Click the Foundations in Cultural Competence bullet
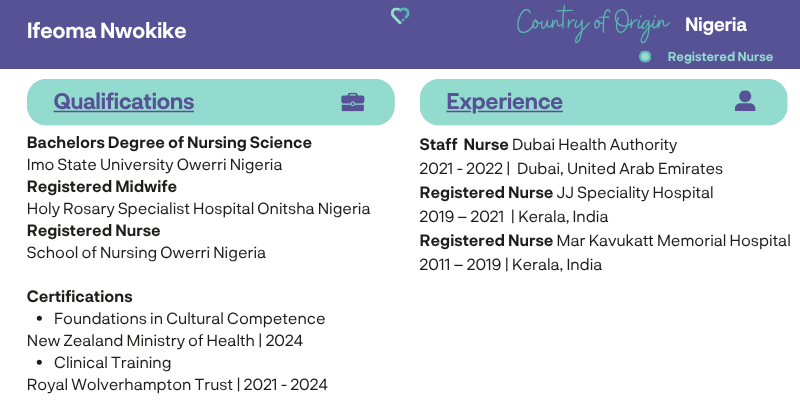The width and height of the screenshot is (800, 400). (189, 318)
